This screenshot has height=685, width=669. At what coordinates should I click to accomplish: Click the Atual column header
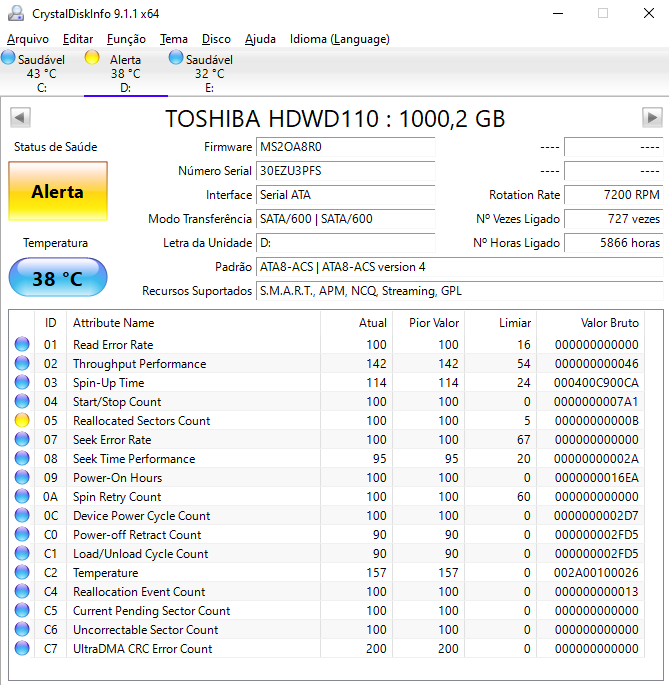pyautogui.click(x=357, y=323)
